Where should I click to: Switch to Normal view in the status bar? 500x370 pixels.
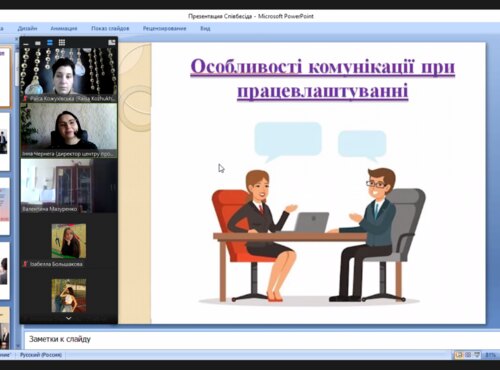coord(459,355)
